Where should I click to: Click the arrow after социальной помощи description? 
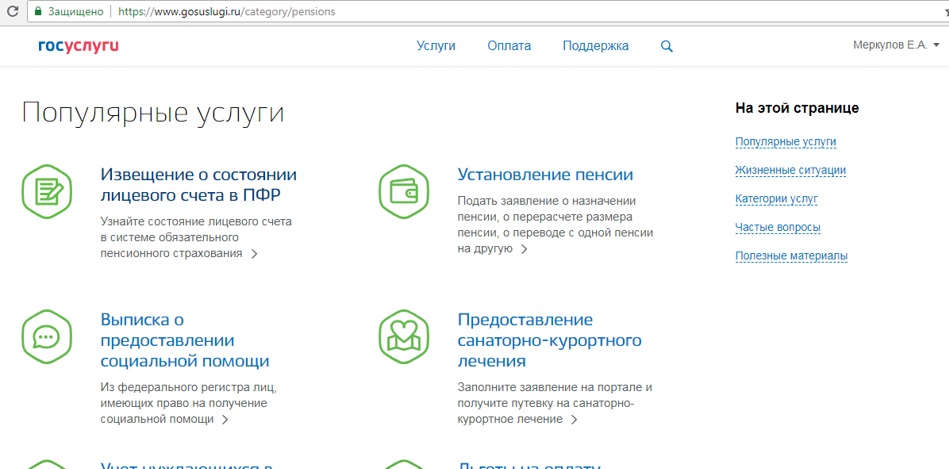(226, 420)
